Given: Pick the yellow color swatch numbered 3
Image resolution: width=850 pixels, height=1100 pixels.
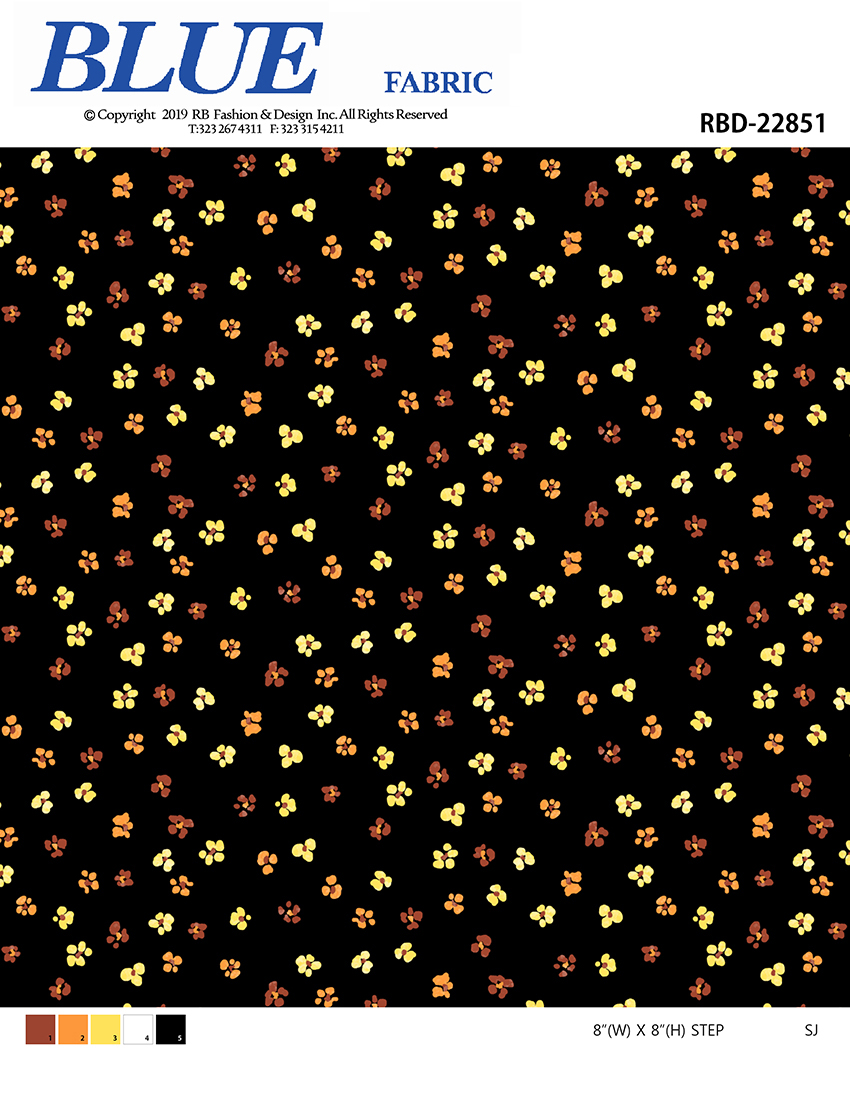Looking at the screenshot, I should click(x=105, y=1029).
